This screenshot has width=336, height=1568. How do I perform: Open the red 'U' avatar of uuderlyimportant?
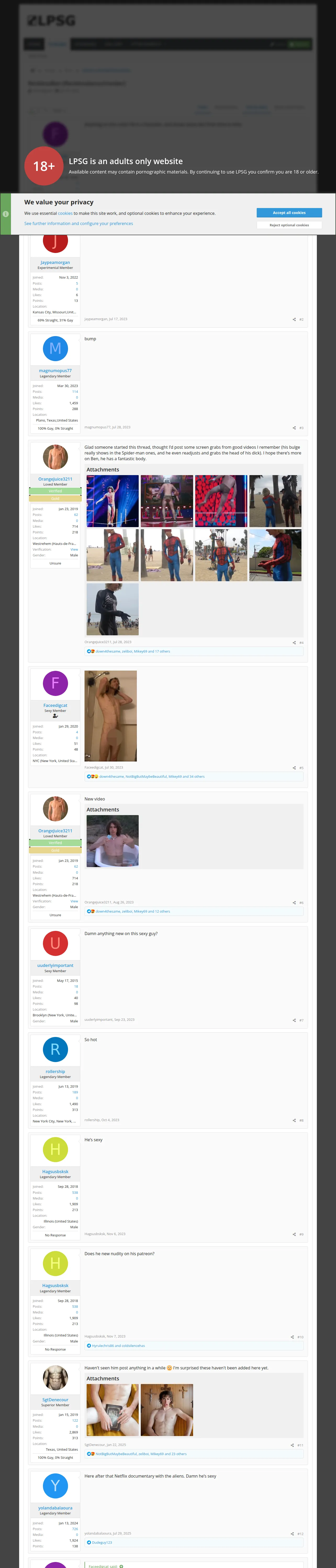tap(55, 943)
